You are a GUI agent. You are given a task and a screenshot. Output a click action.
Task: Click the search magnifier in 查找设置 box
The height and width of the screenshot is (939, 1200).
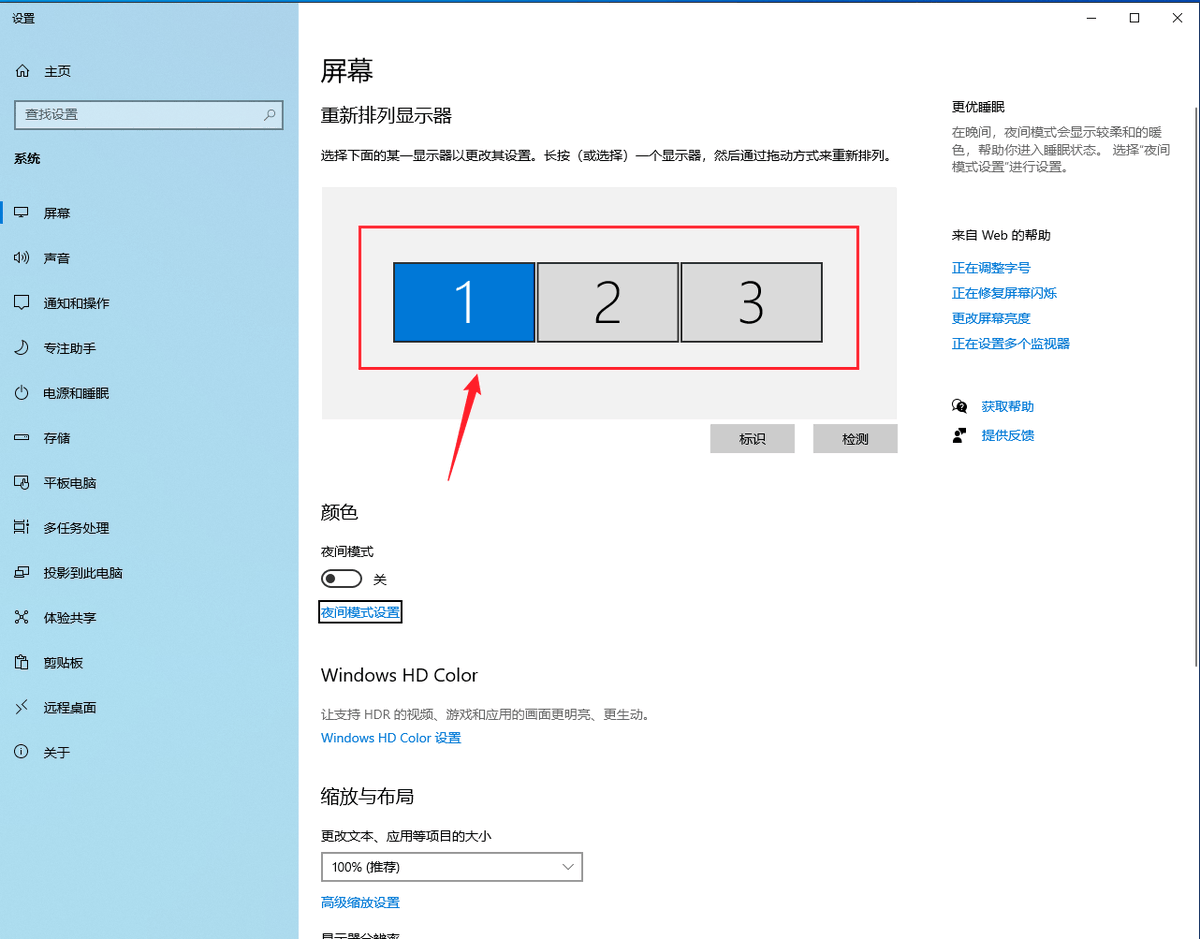(x=269, y=115)
